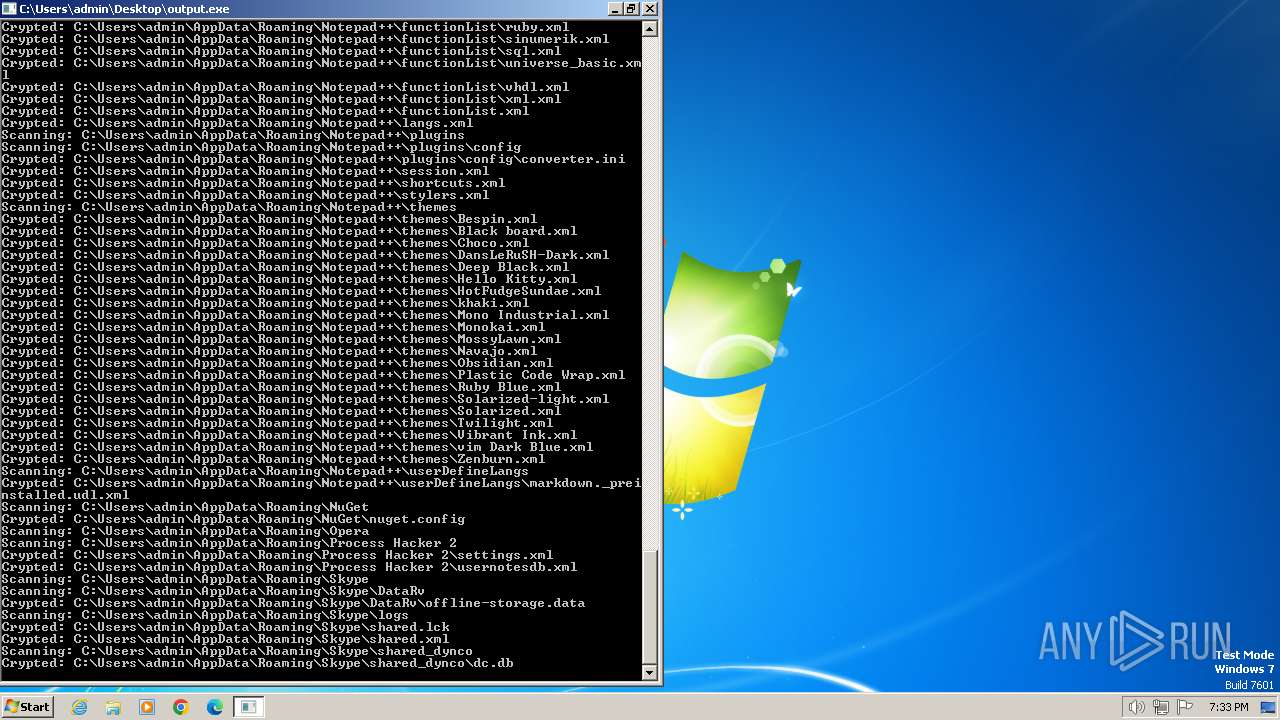Click the line ending functionList\xml.xml

click(281, 99)
